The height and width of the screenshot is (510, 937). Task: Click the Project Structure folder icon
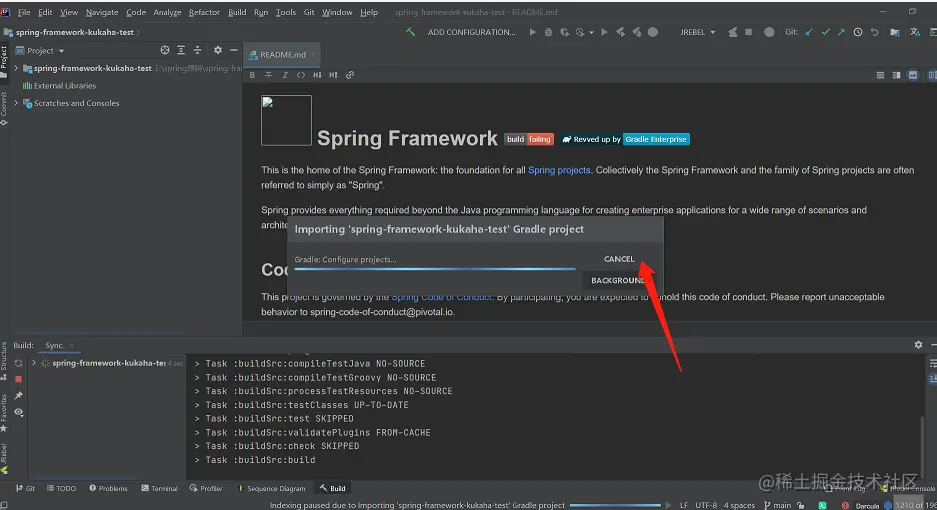[895, 32]
